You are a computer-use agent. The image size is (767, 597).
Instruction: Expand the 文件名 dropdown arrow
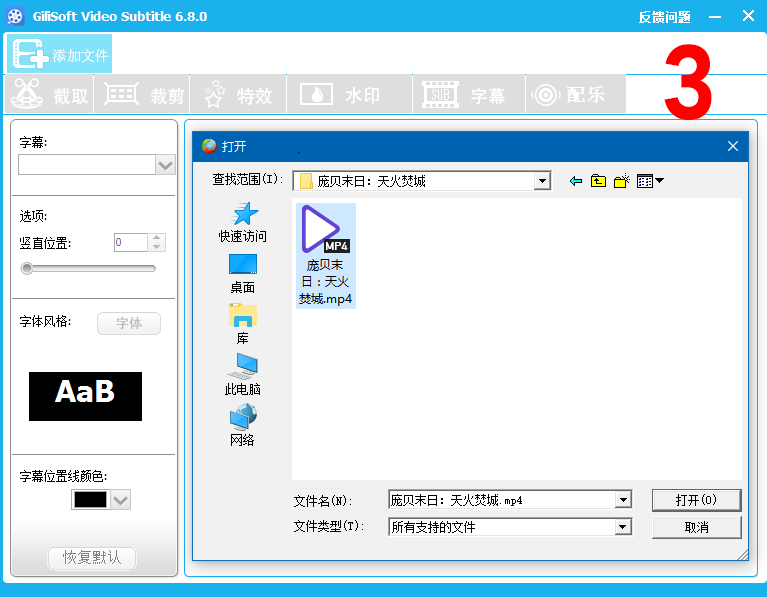(x=623, y=500)
